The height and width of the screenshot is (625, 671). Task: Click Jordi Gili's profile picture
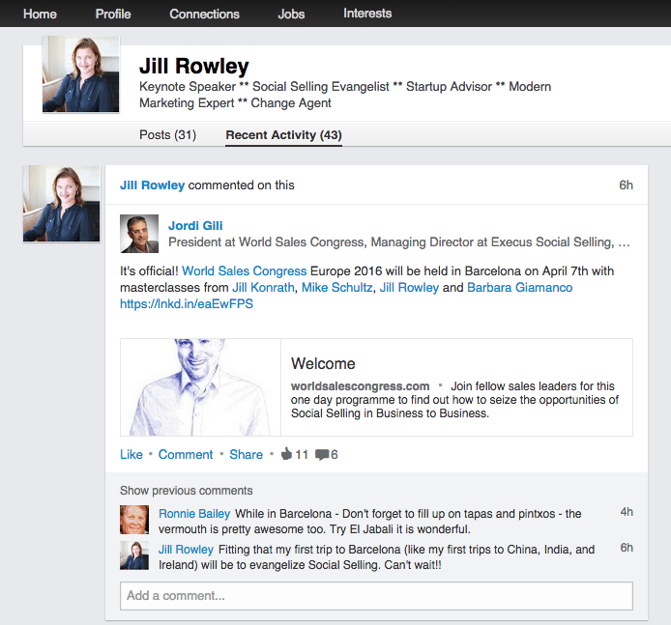click(139, 233)
